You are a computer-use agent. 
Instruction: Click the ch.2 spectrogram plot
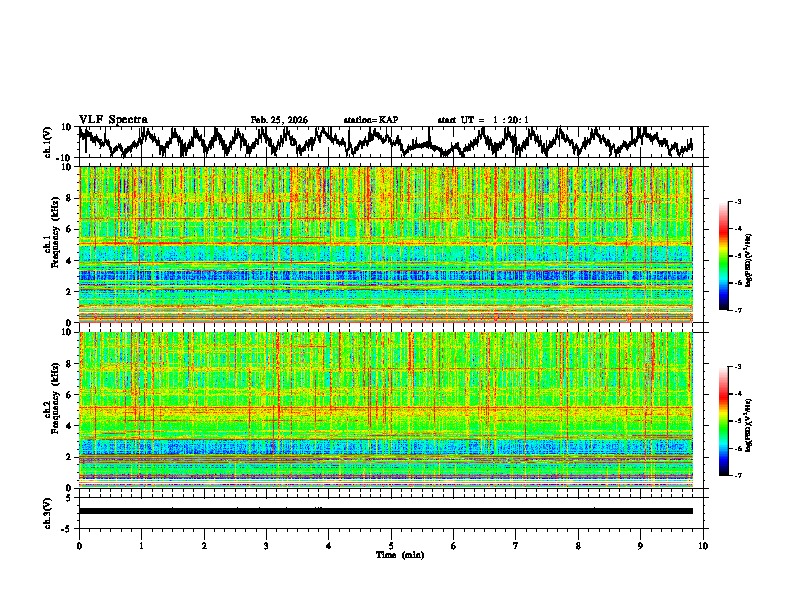[x=386, y=410]
